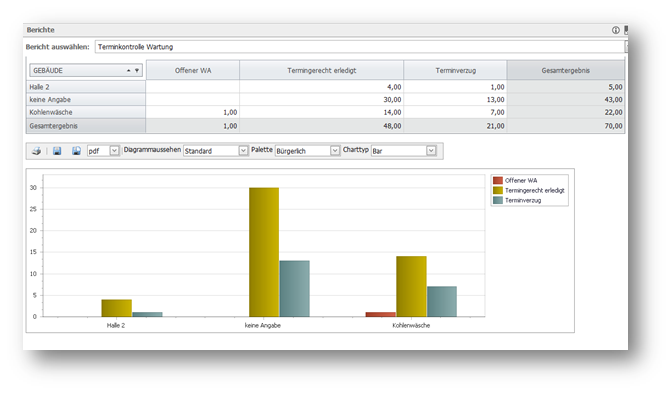Sort the GEBÄUDE field ascending arrow
The height and width of the screenshot is (393, 671).
128,70
